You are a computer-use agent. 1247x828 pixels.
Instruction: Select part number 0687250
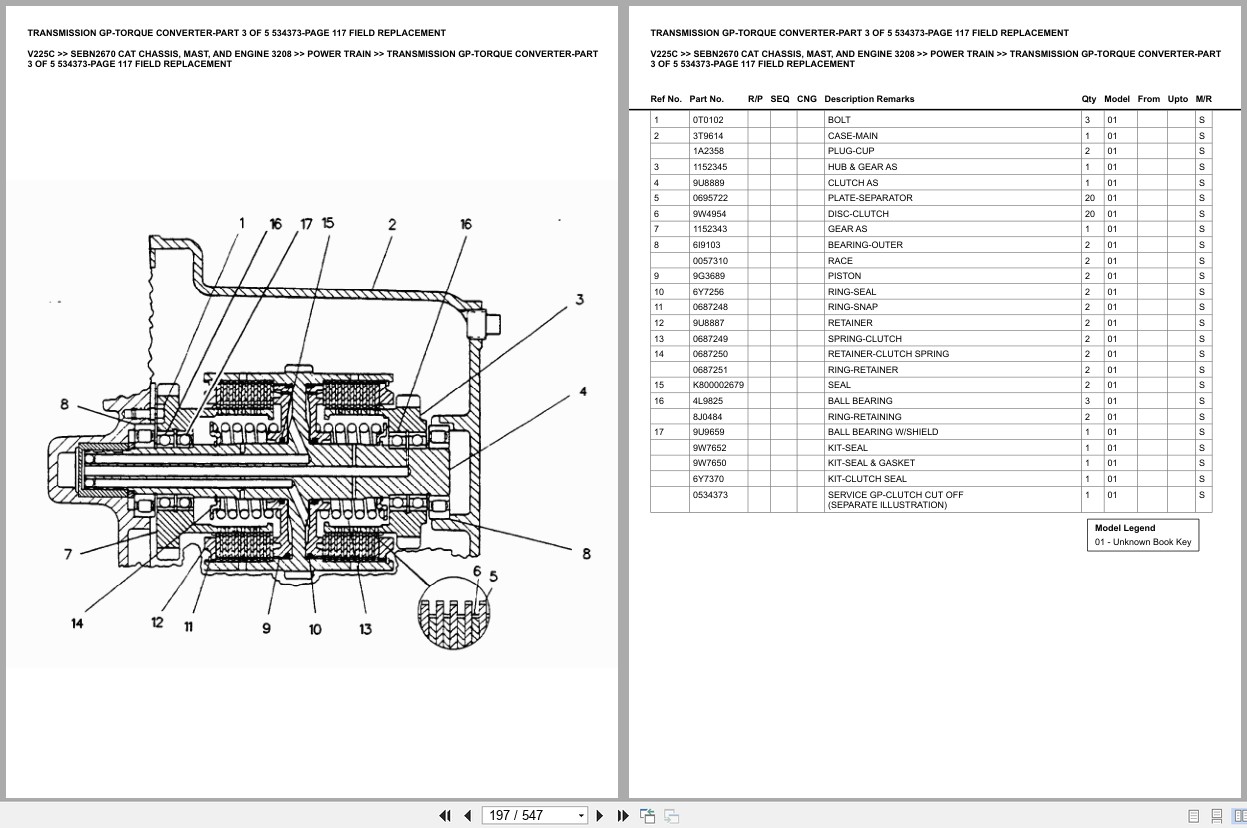click(710, 354)
